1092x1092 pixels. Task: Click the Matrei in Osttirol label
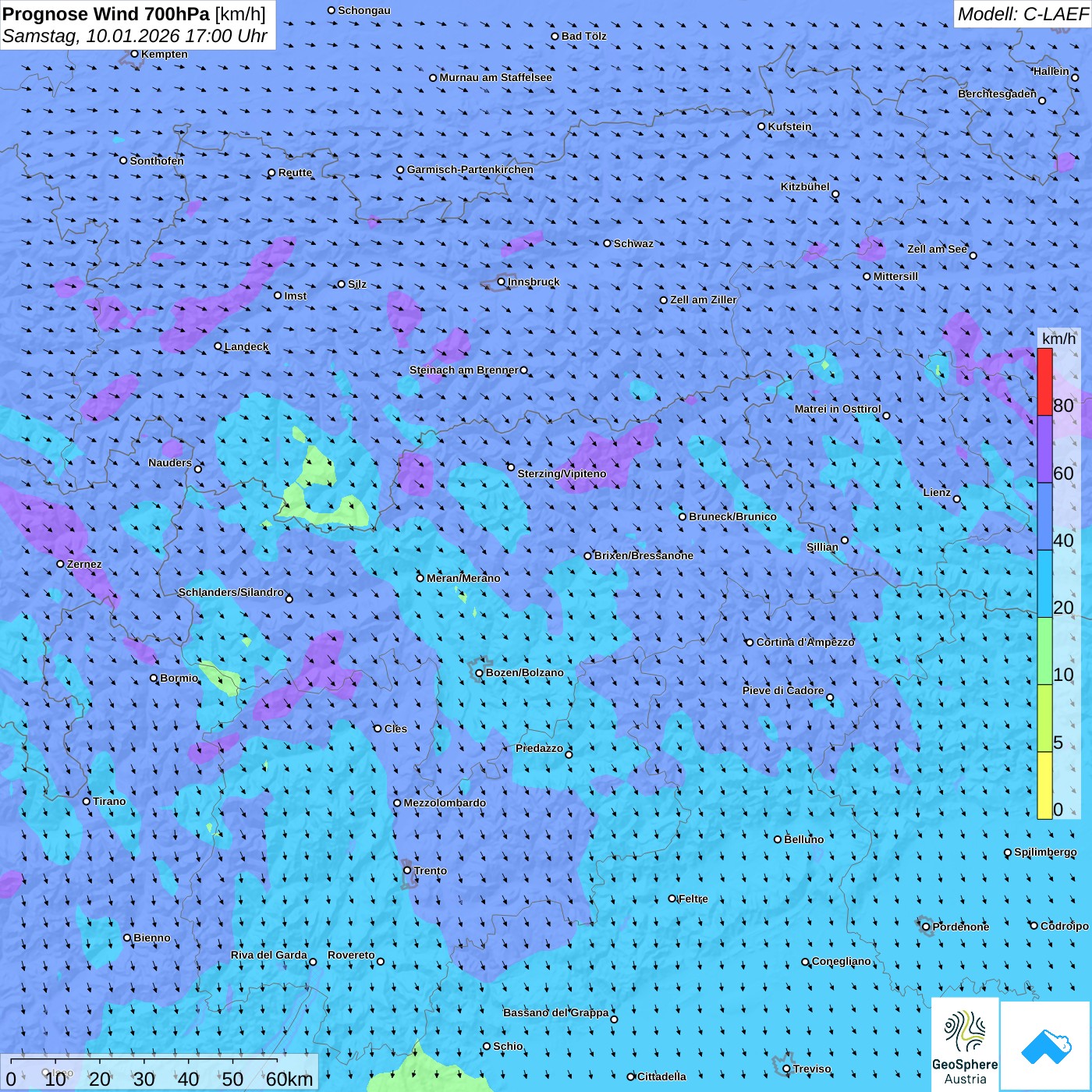(838, 409)
